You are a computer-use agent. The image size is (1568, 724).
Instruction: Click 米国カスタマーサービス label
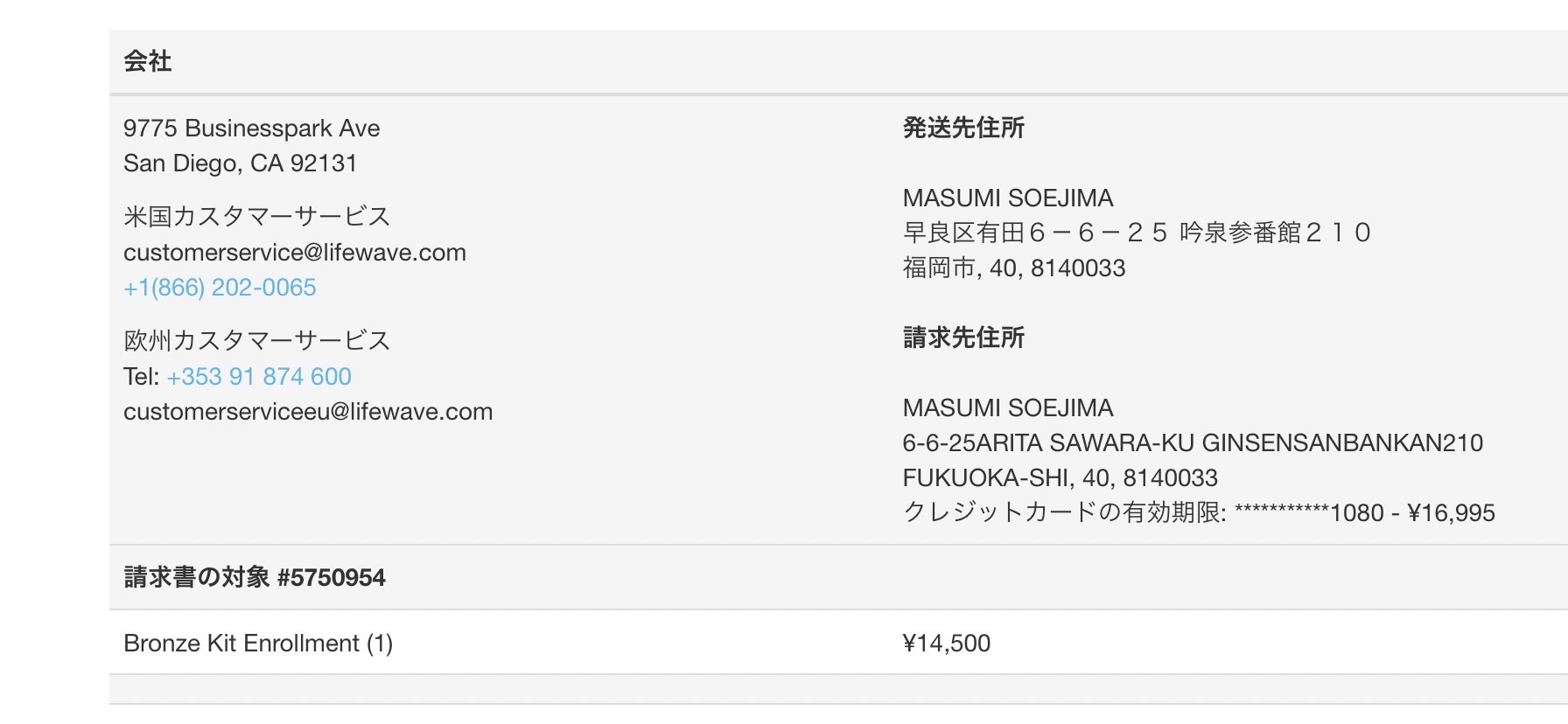tap(257, 216)
